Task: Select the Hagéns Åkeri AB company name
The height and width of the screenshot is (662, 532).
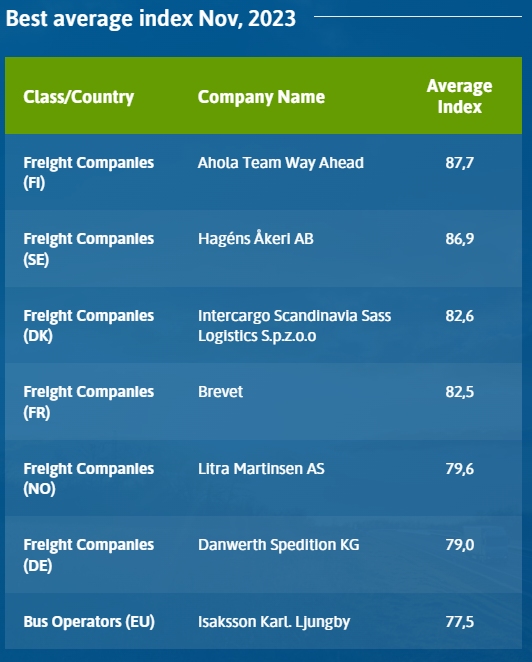Action: pos(256,239)
